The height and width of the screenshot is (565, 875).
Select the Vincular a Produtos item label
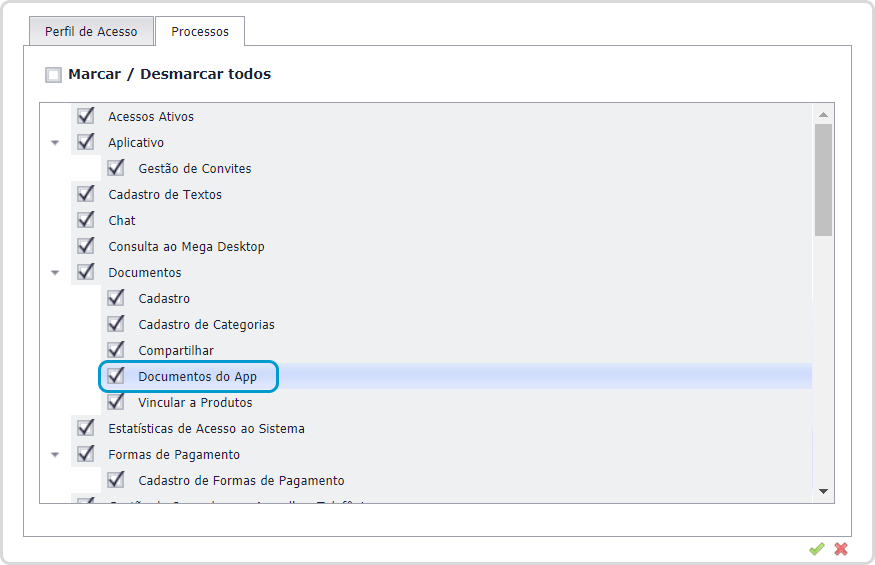(x=195, y=403)
